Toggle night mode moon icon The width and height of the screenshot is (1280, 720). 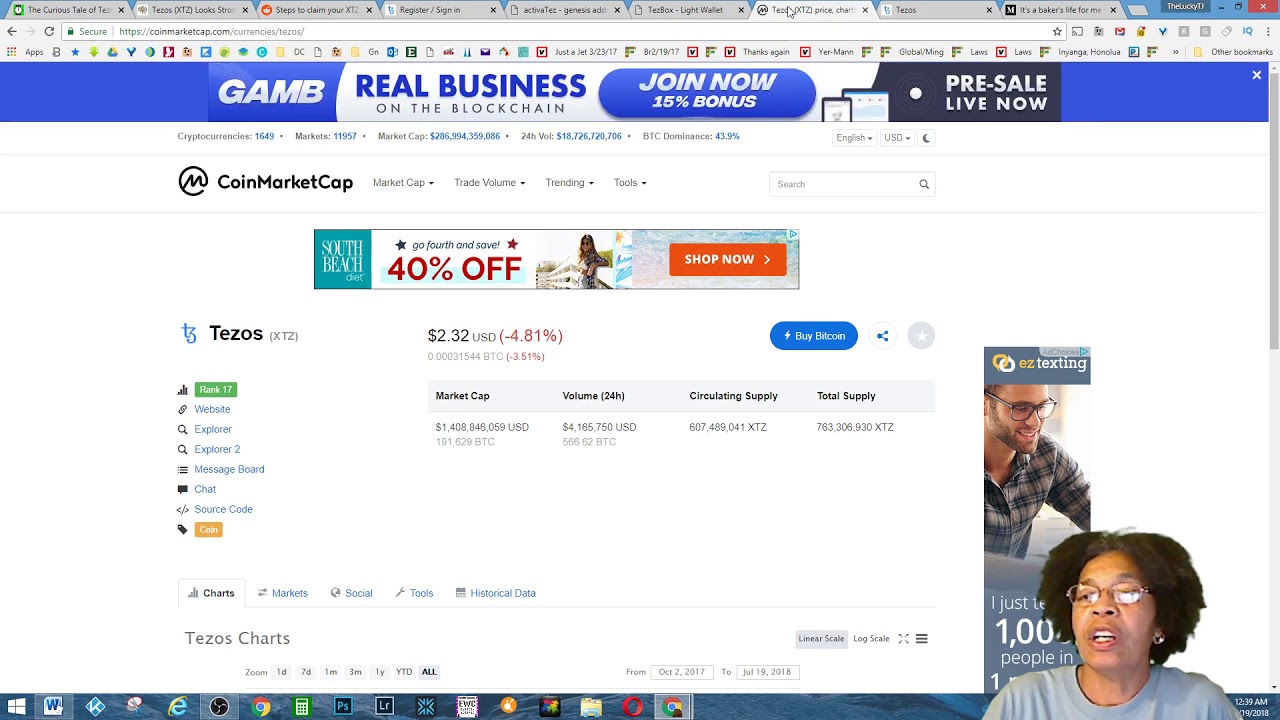pos(926,138)
